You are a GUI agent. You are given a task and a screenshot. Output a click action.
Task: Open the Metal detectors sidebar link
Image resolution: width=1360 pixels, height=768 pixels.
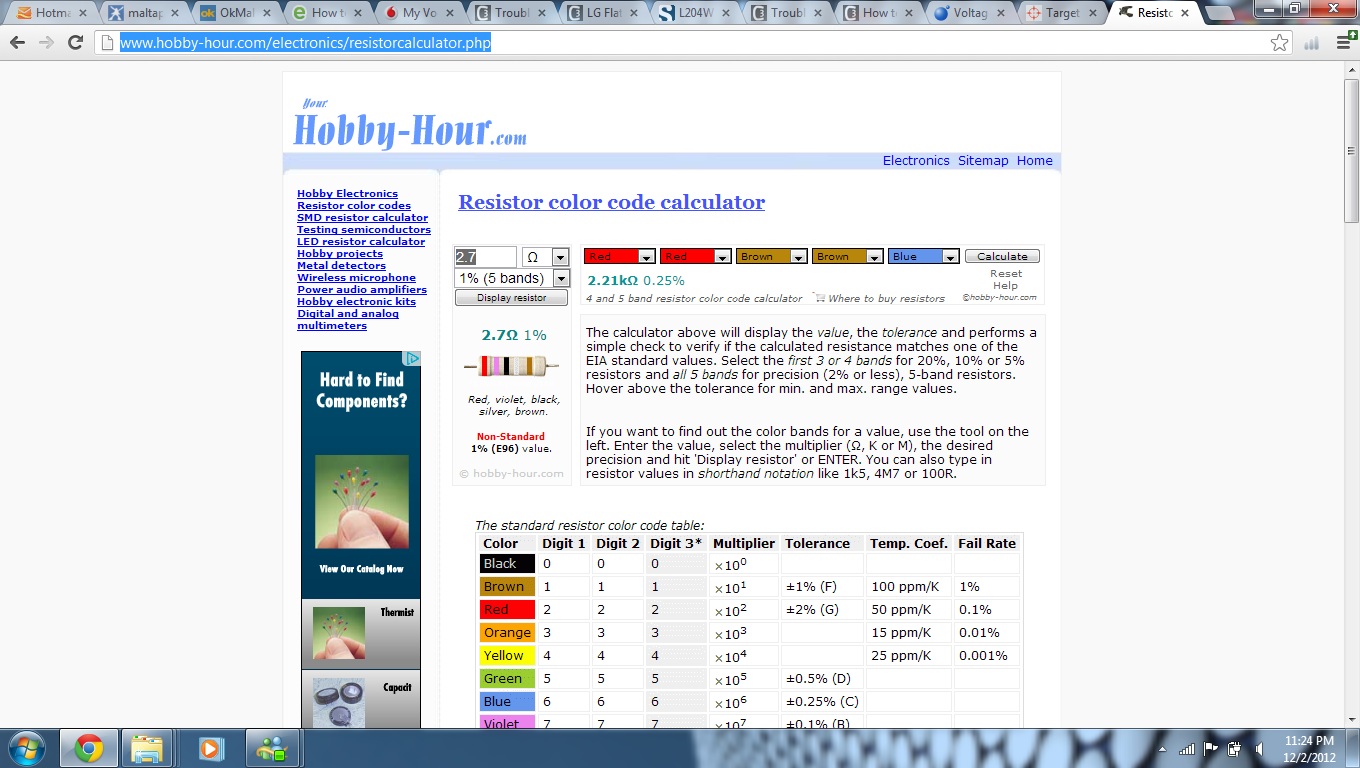tap(341, 266)
